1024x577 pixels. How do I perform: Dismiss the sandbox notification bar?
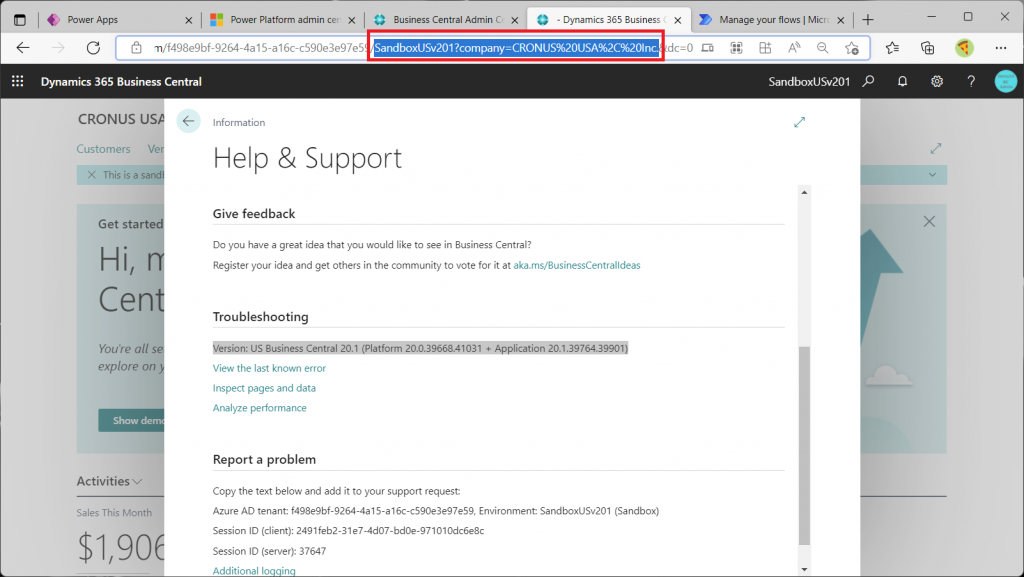[91, 175]
